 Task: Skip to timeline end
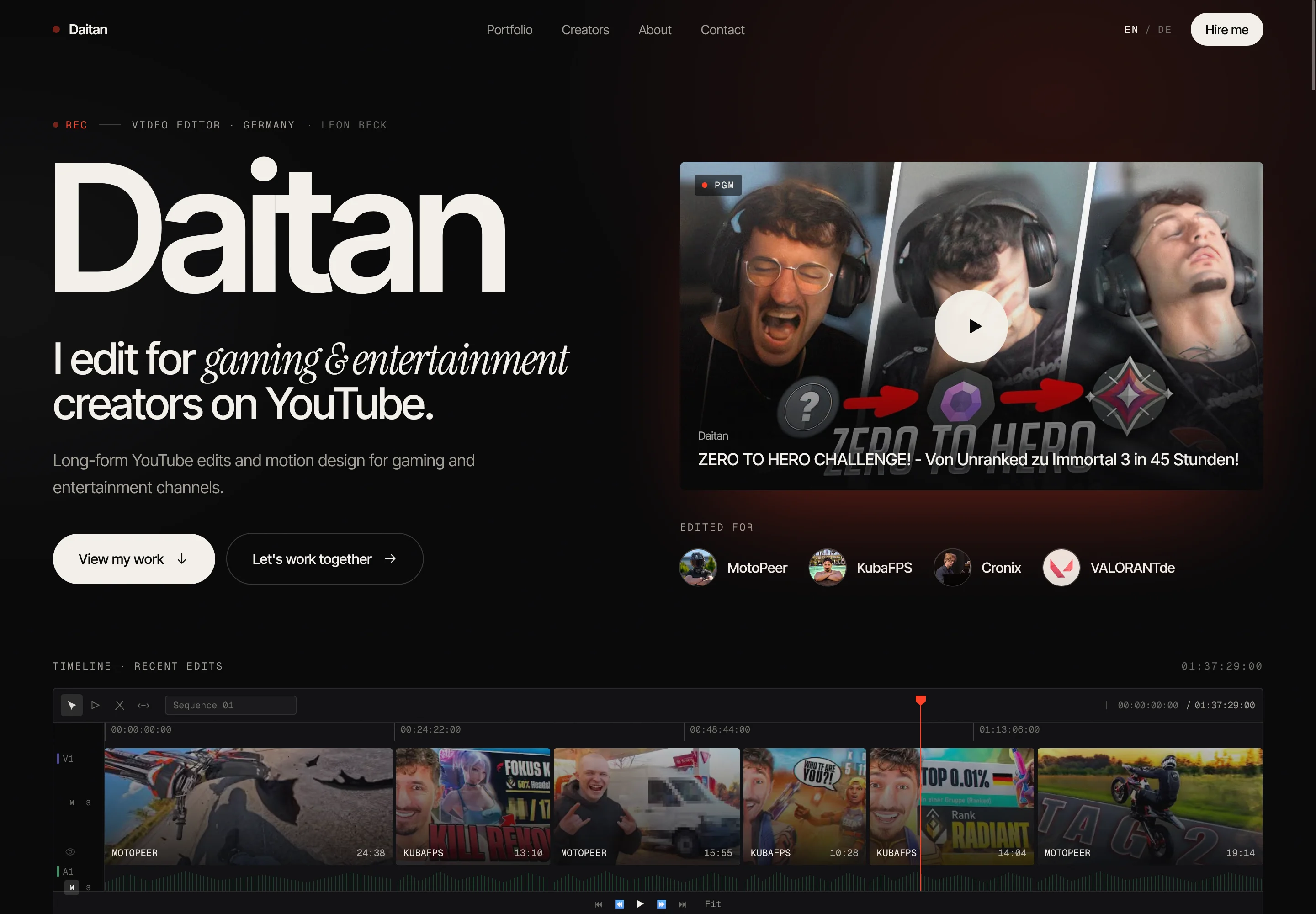[683, 903]
